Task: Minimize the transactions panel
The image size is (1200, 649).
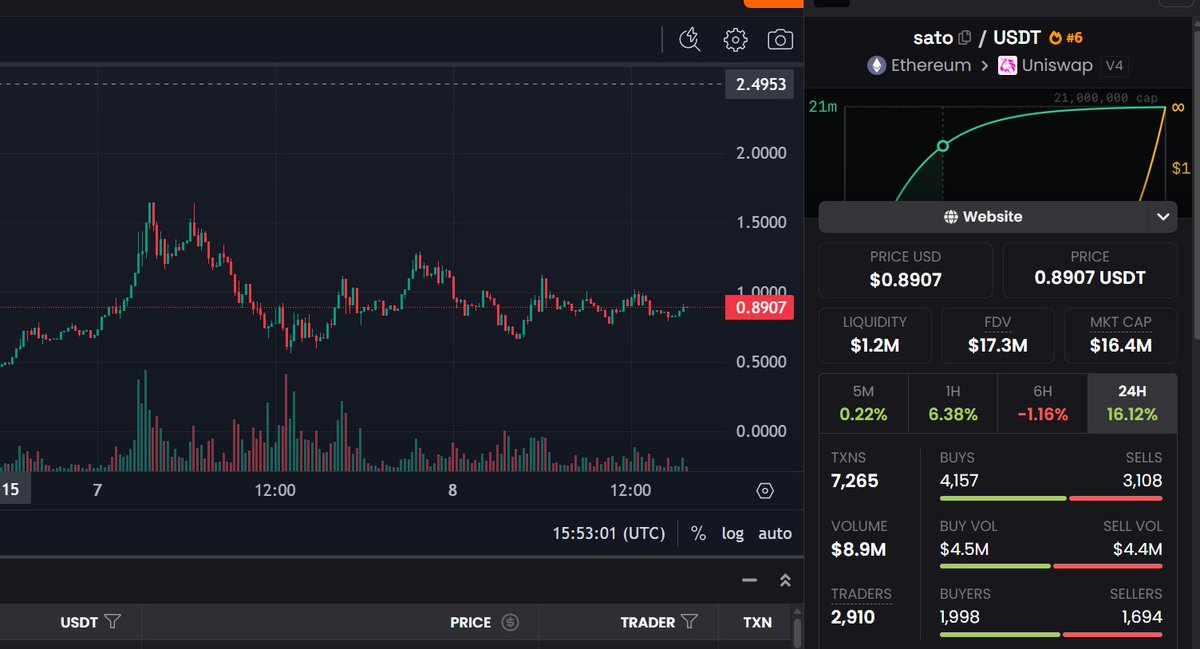Action: (x=749, y=580)
